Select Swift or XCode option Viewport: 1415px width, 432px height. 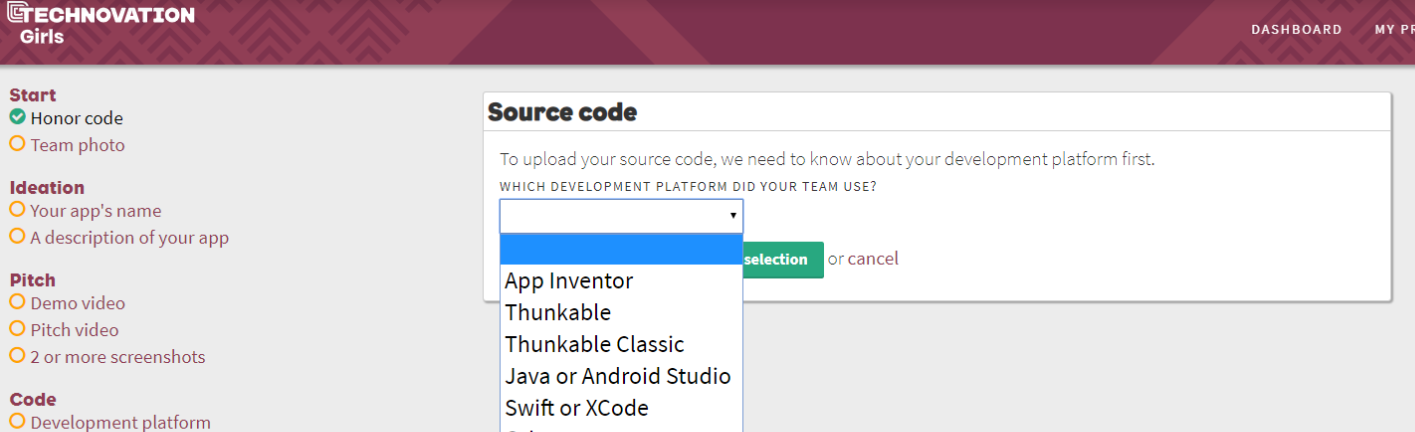click(576, 408)
